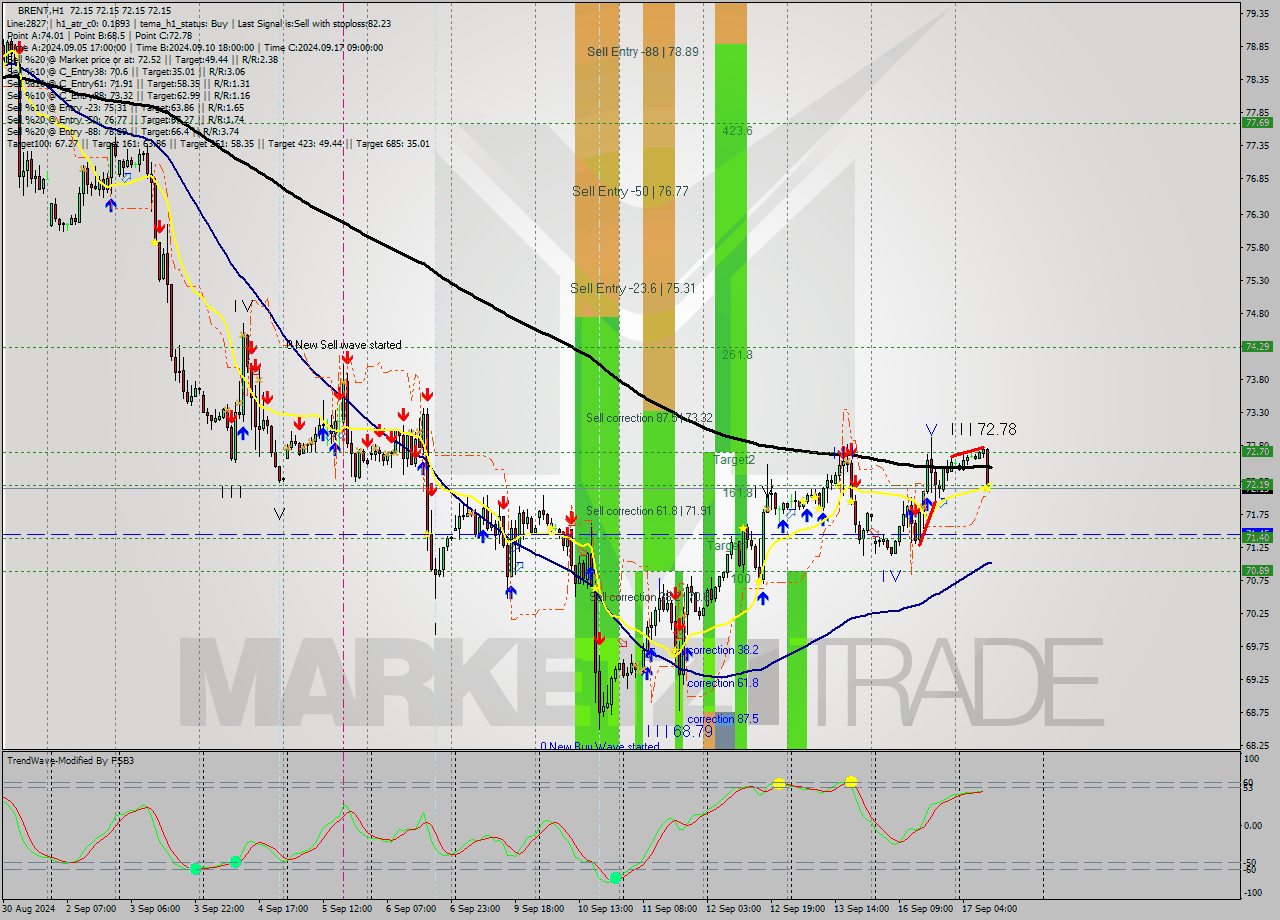Click the '10 Sep 13:00' time axis label
The width and height of the screenshot is (1280, 920).
pyautogui.click(x=605, y=909)
